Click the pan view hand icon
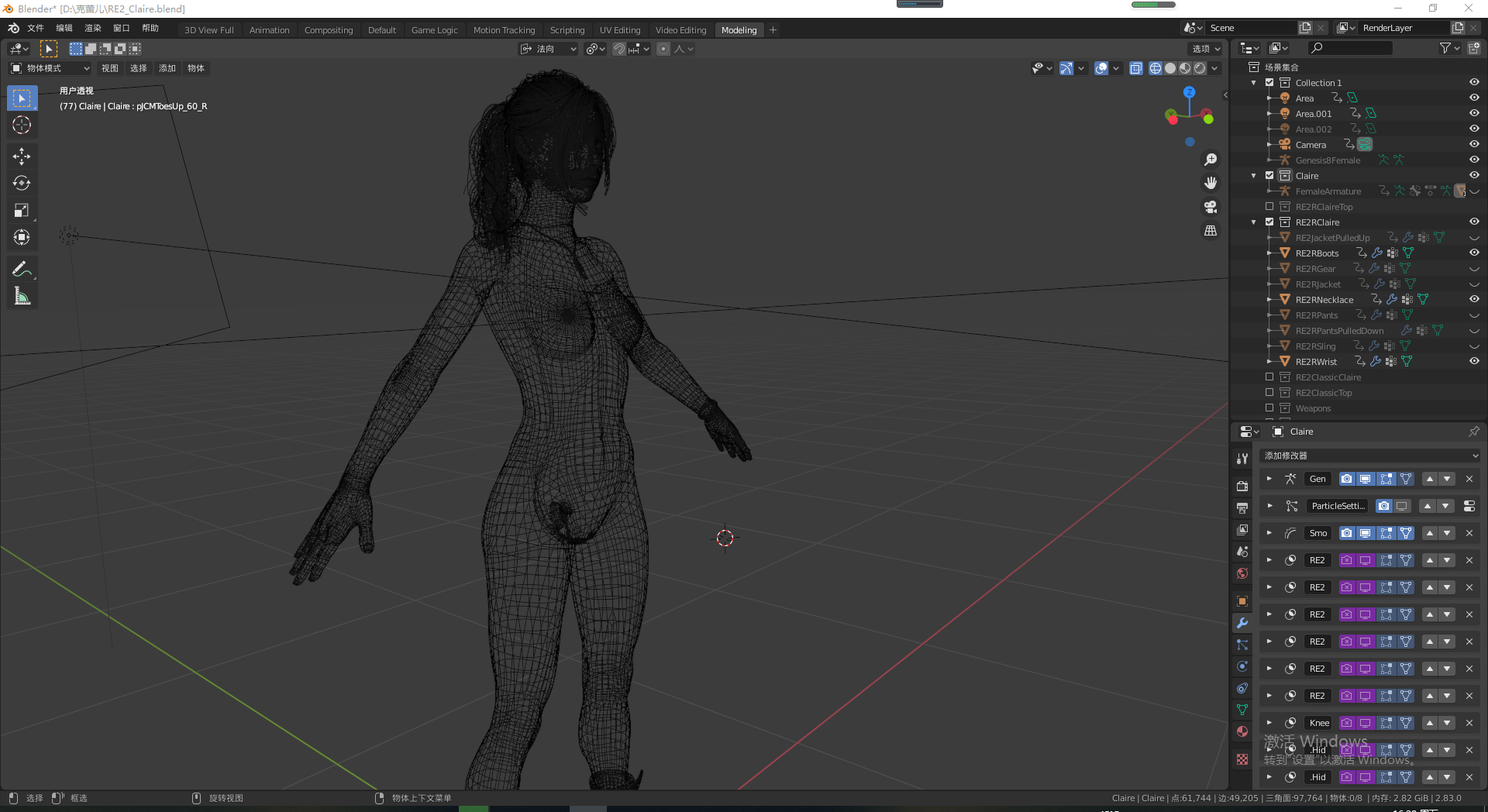 (x=1210, y=183)
